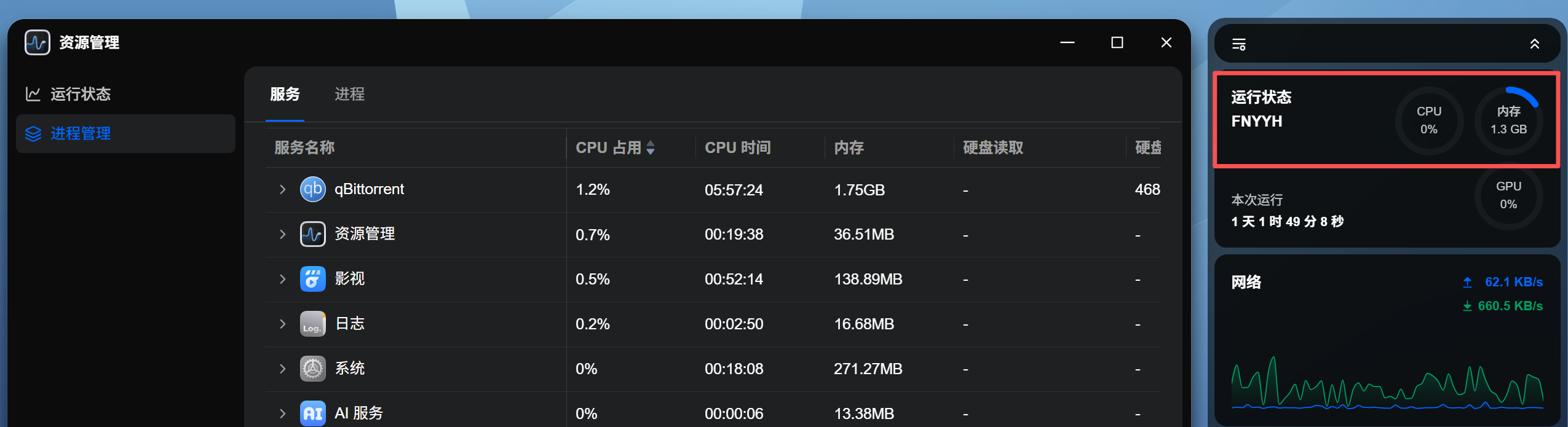Collapse the widget panel with double chevron

(x=1535, y=44)
